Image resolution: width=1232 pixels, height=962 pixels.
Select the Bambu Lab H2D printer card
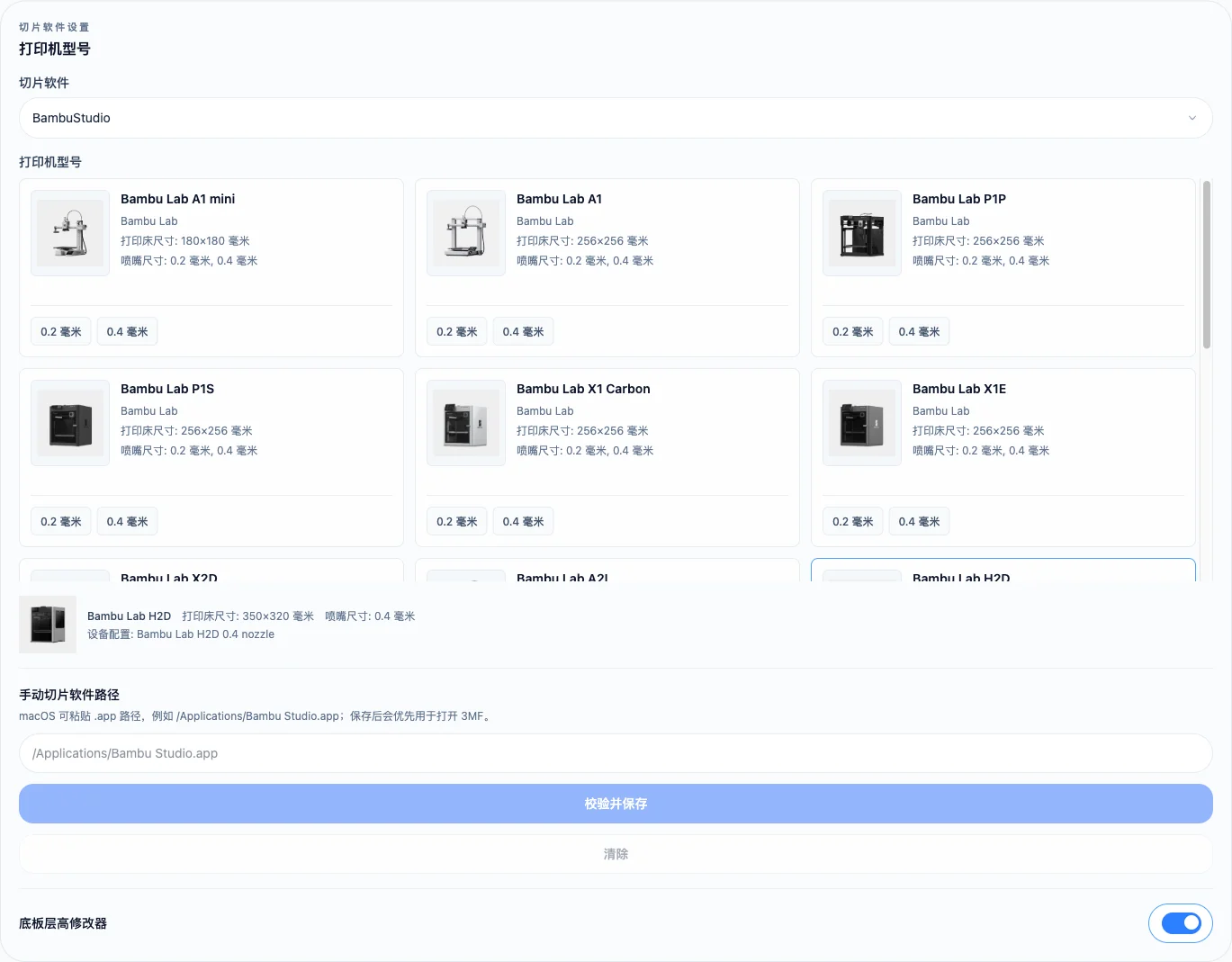click(1003, 571)
